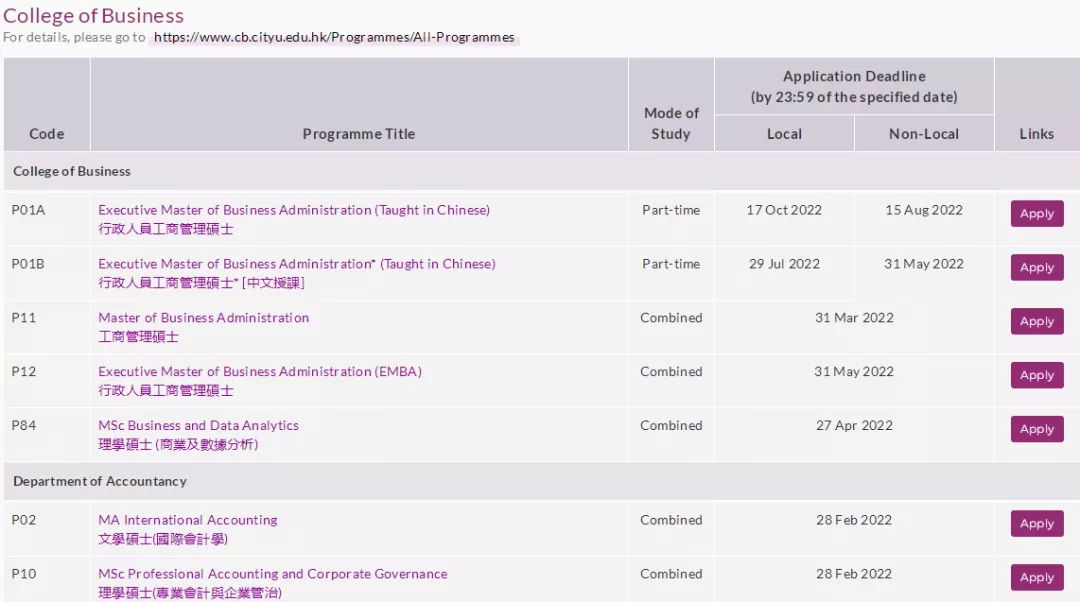
Task: Click Apply for P01A Executive MBA
Action: [1037, 214]
